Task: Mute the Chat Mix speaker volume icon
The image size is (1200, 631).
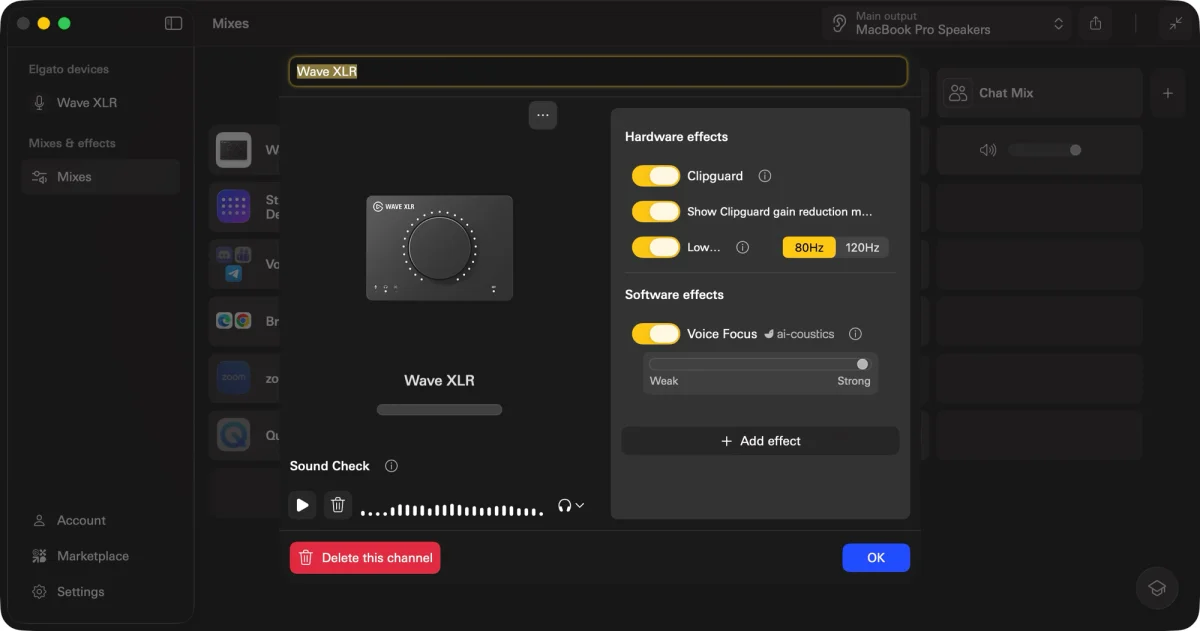Action: (x=988, y=150)
